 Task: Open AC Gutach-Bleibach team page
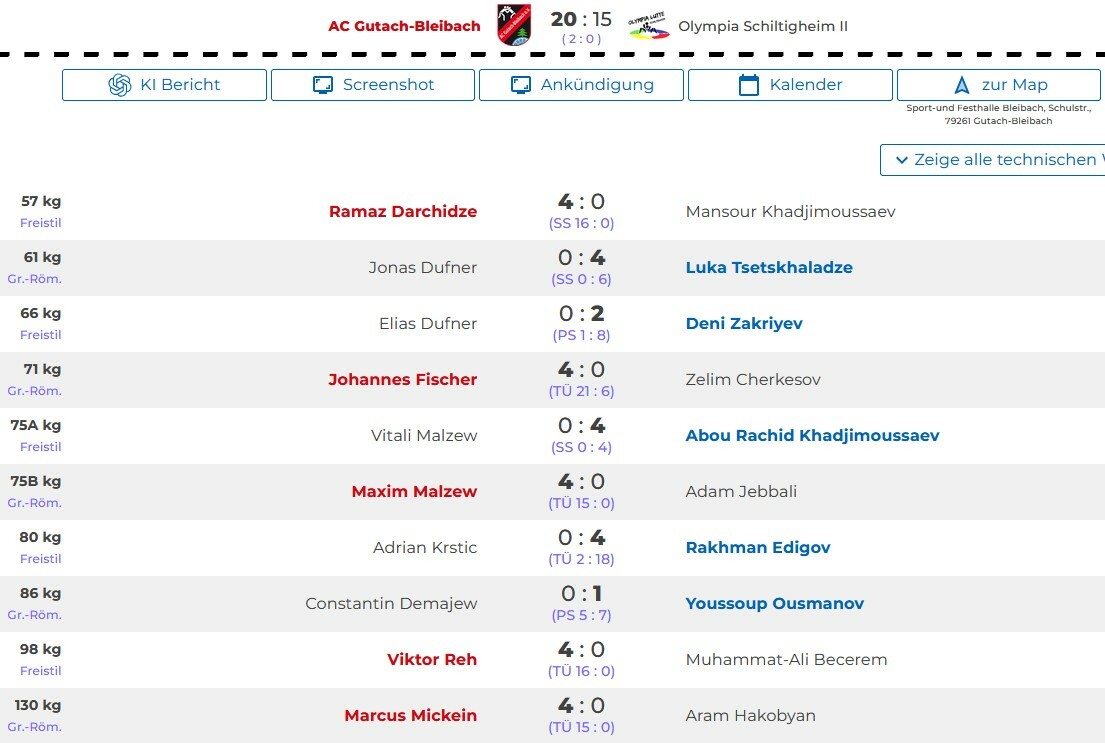(x=405, y=26)
